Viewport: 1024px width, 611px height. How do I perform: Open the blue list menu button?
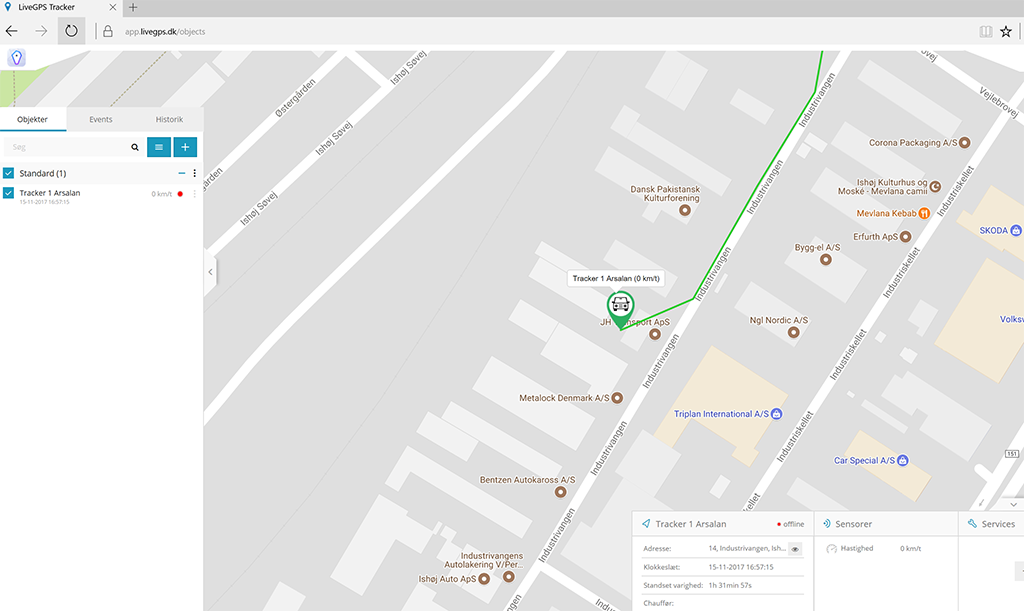tap(159, 147)
